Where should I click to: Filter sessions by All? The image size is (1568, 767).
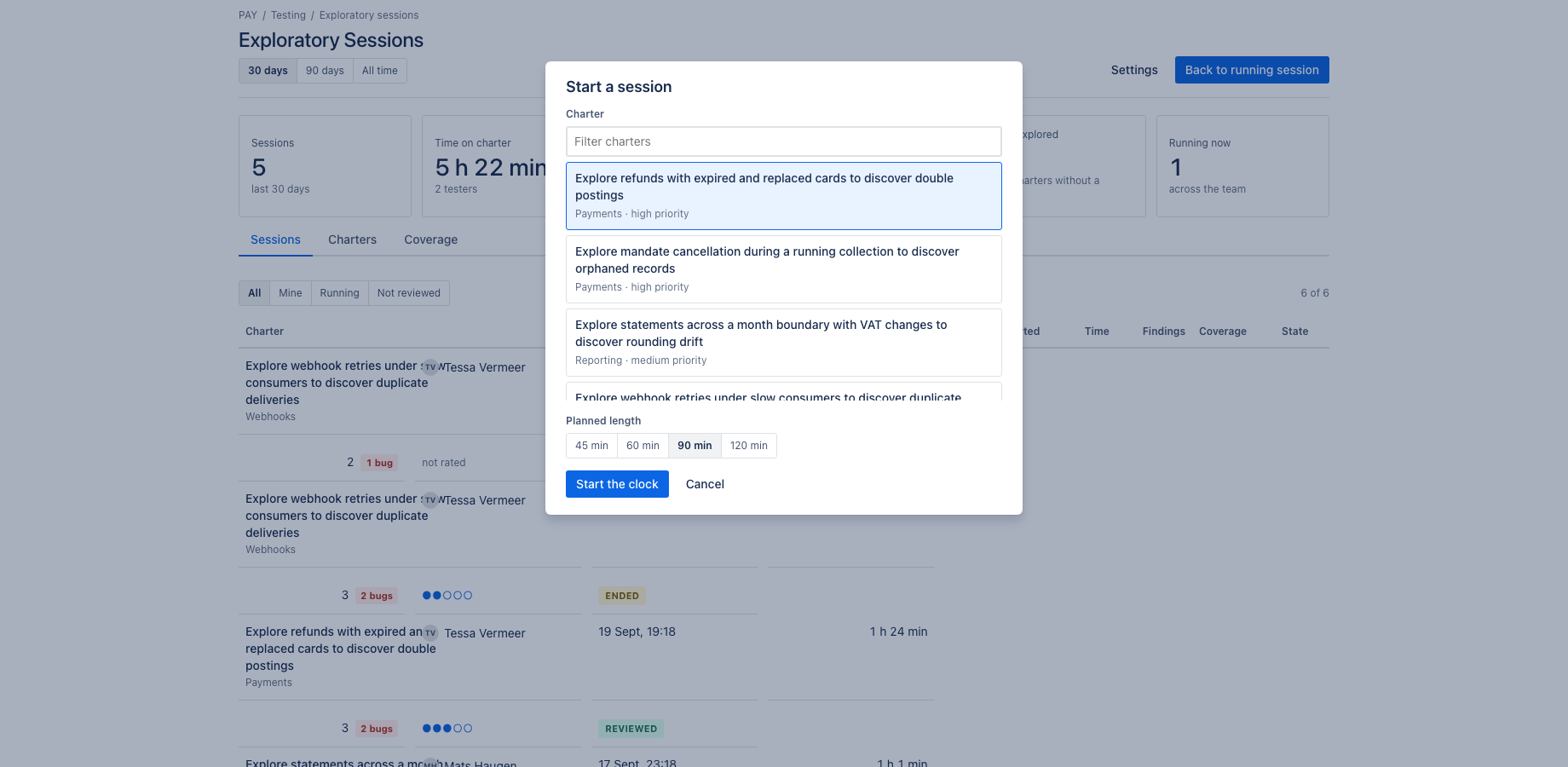(254, 293)
